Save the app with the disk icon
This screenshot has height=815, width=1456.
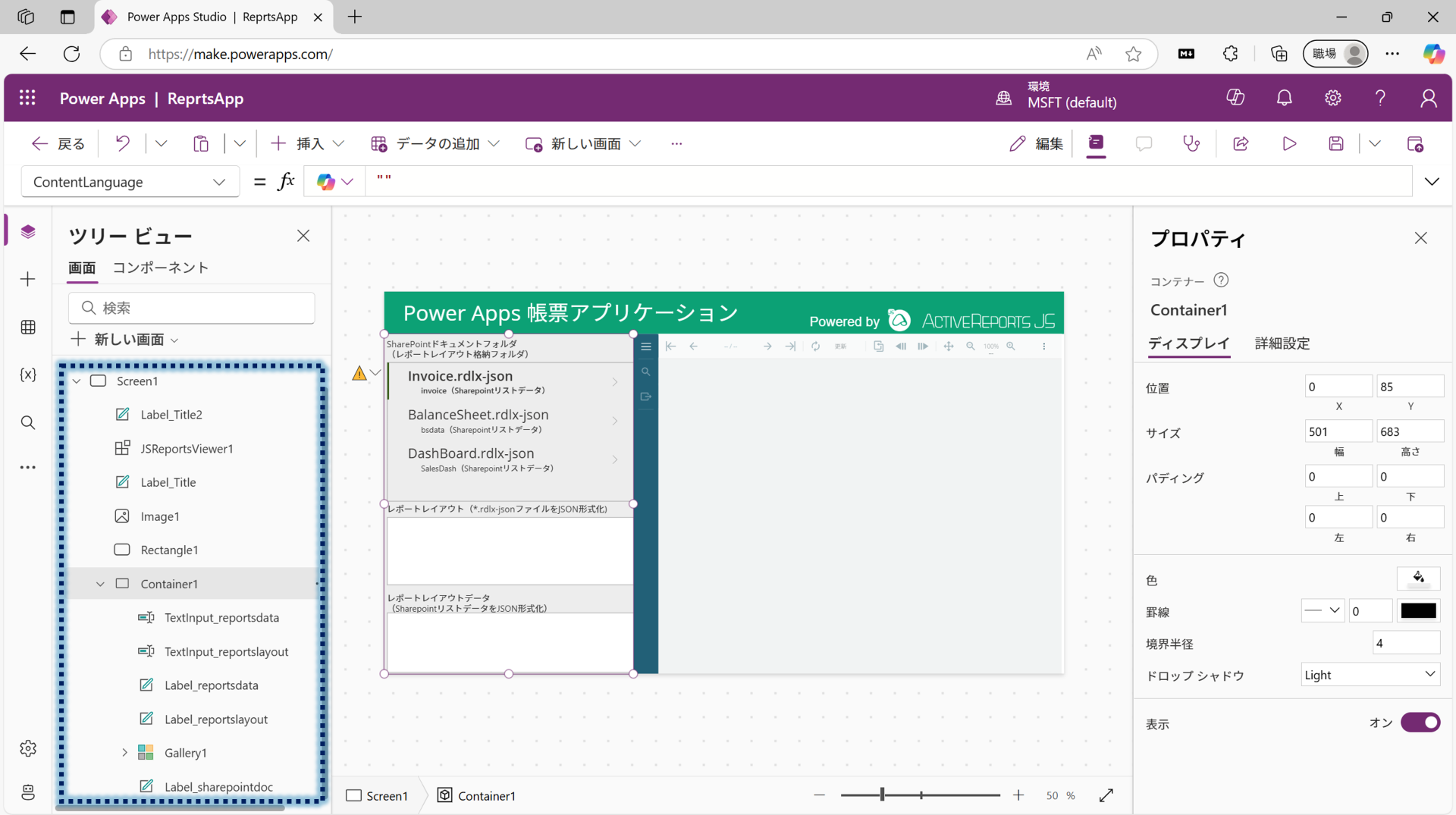click(1336, 143)
